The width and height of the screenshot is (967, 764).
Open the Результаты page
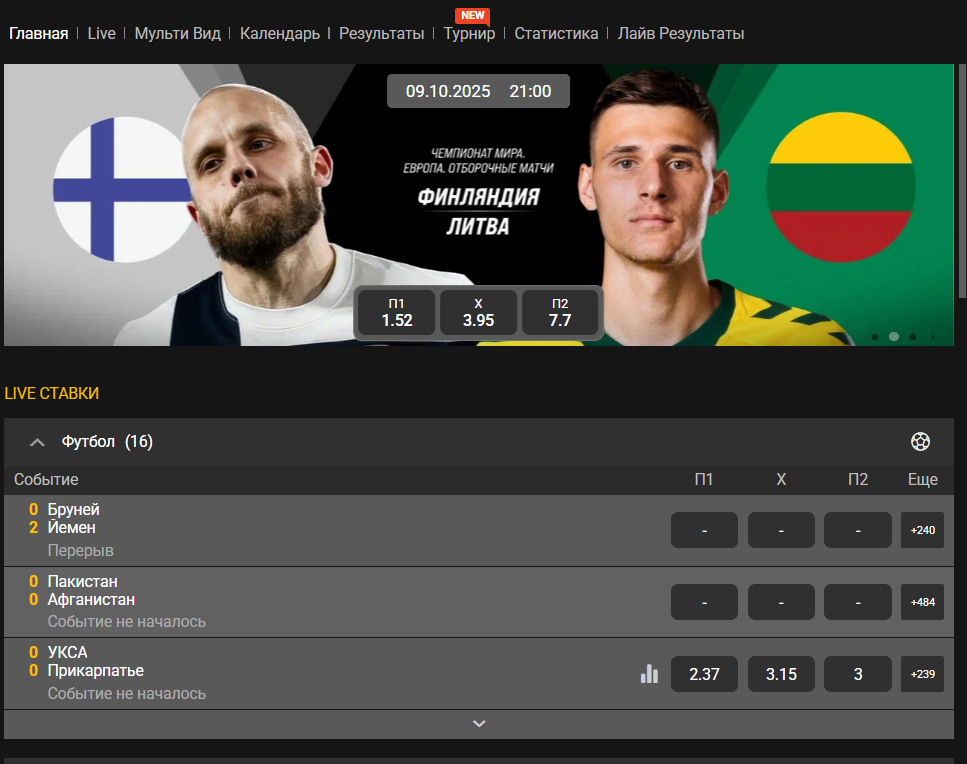point(382,33)
